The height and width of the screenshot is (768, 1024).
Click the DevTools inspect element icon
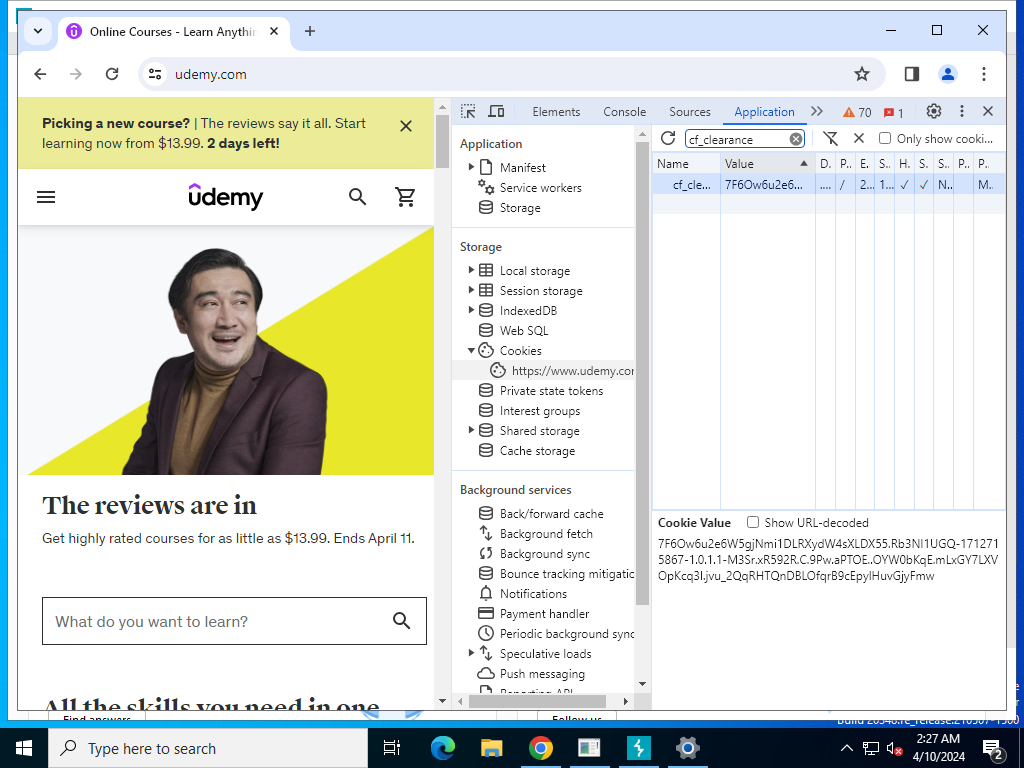(468, 112)
